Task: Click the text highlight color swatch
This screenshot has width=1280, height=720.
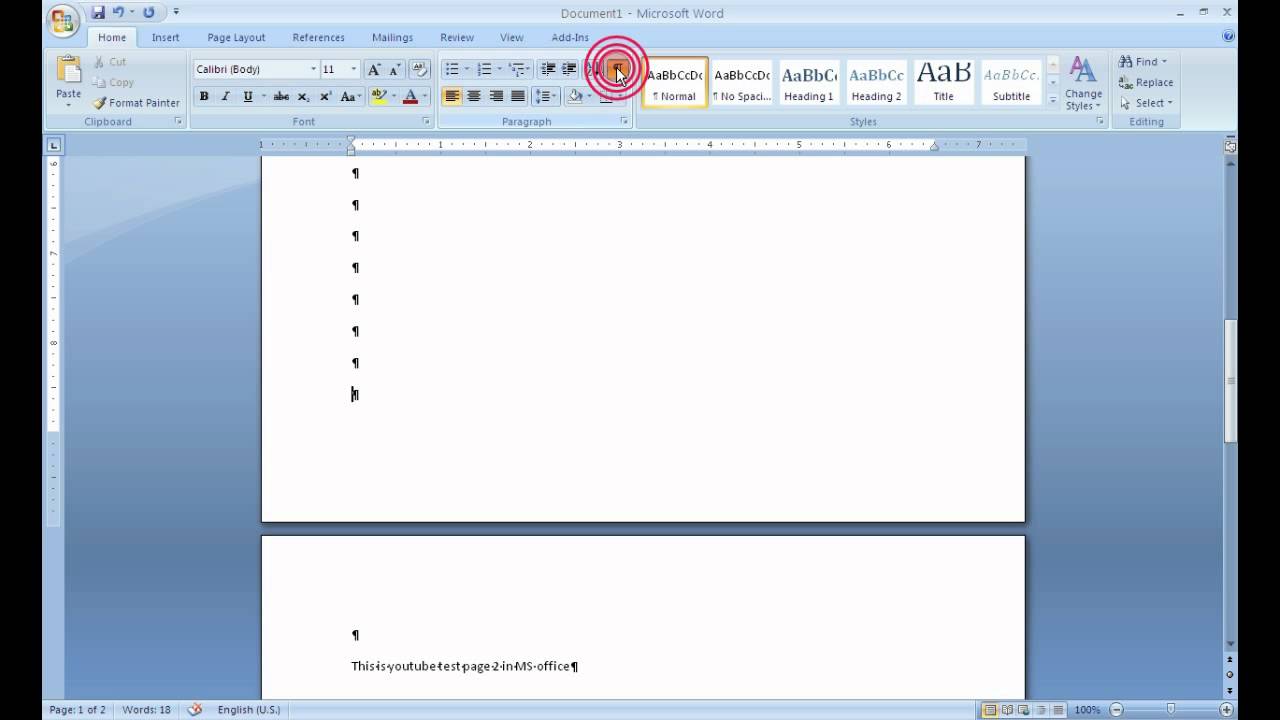Action: [x=378, y=97]
